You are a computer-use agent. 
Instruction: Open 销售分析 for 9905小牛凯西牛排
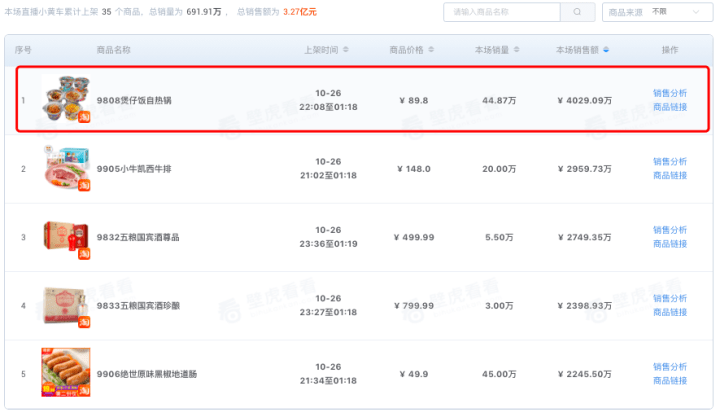pyautogui.click(x=670, y=162)
